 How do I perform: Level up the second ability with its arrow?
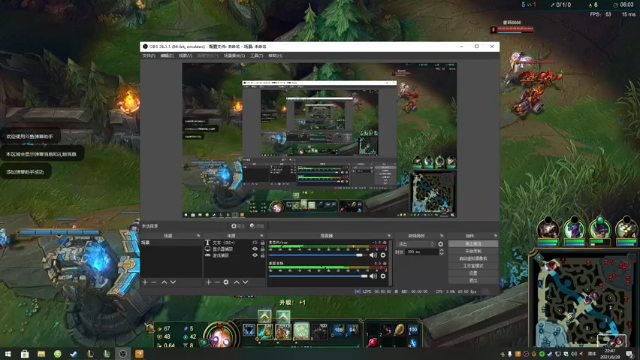click(282, 316)
